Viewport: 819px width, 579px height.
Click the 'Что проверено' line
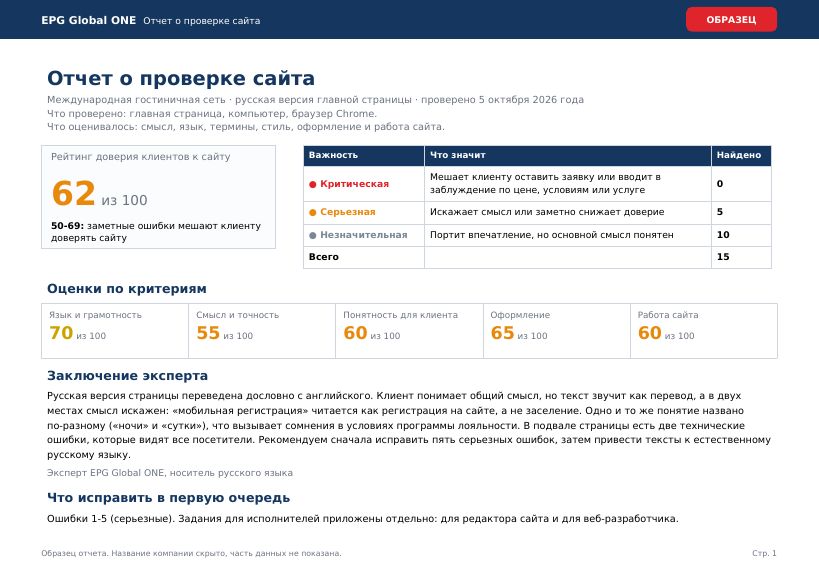(x=212, y=114)
